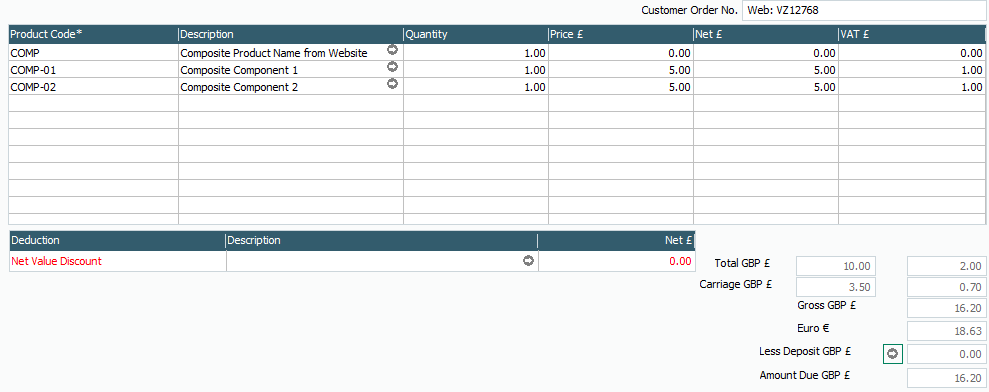The height and width of the screenshot is (392, 989).
Task: Select the COMP product code cell
Action: click(93, 53)
